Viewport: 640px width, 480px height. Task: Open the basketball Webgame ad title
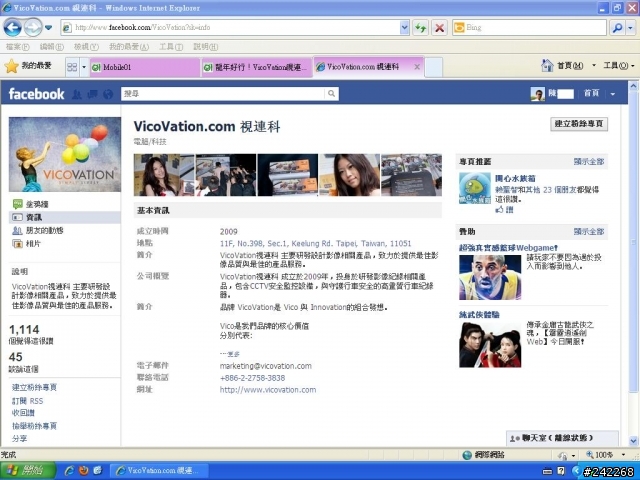point(508,248)
